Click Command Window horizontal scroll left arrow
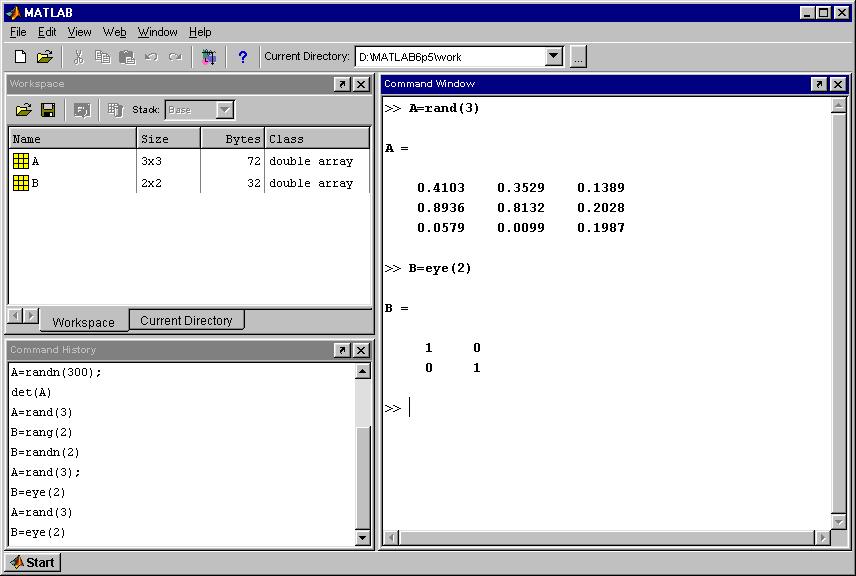 (391, 538)
